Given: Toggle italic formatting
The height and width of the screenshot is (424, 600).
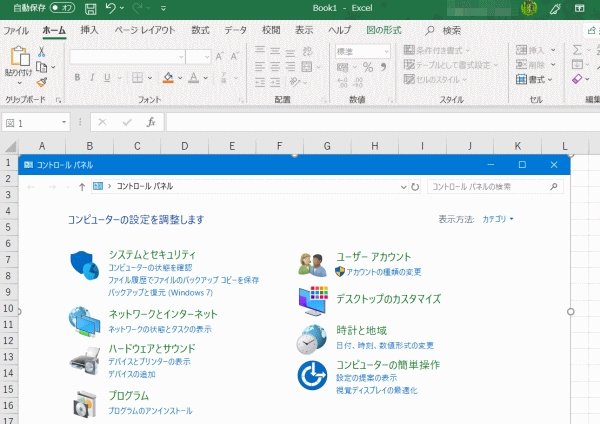Looking at the screenshot, I should pos(92,78).
